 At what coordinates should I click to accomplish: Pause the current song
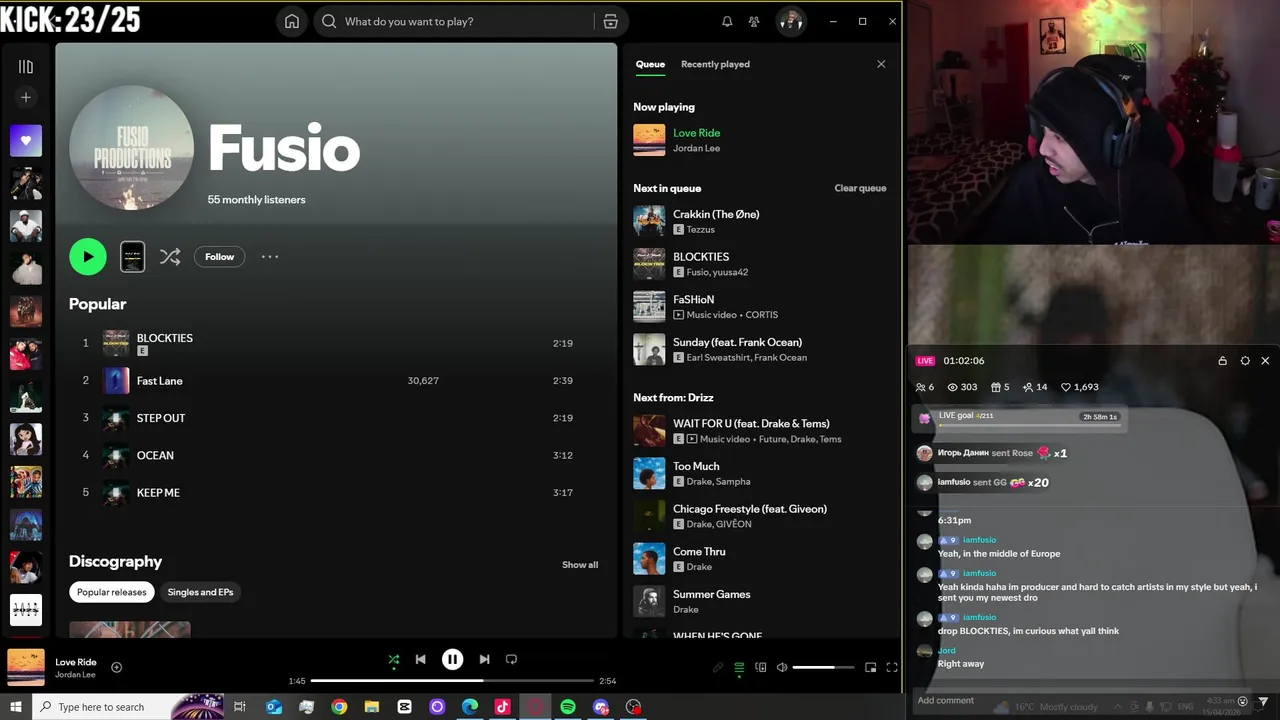453,660
